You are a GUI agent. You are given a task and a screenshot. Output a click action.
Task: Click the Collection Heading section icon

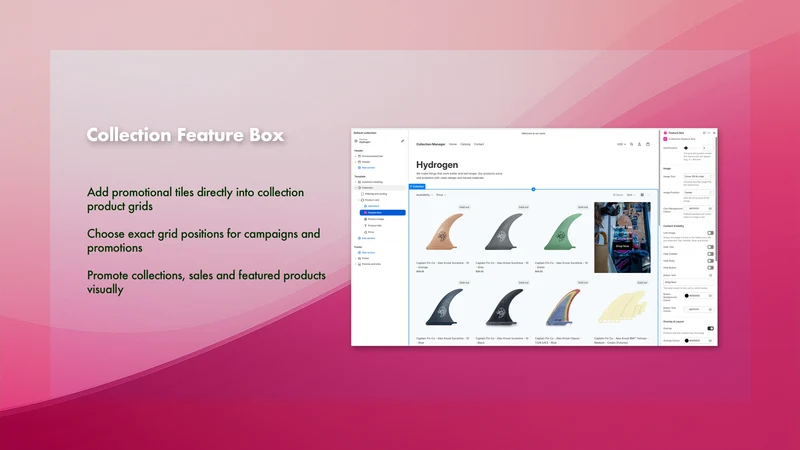coord(359,182)
